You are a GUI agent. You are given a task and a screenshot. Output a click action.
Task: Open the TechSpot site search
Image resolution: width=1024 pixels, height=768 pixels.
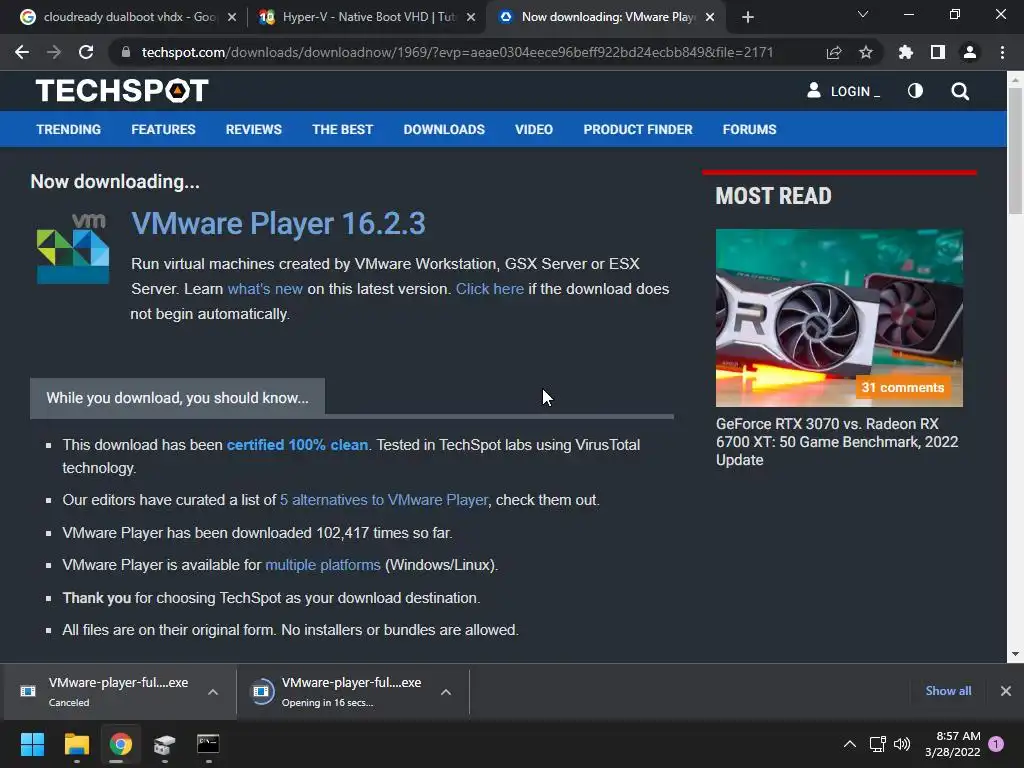(960, 91)
